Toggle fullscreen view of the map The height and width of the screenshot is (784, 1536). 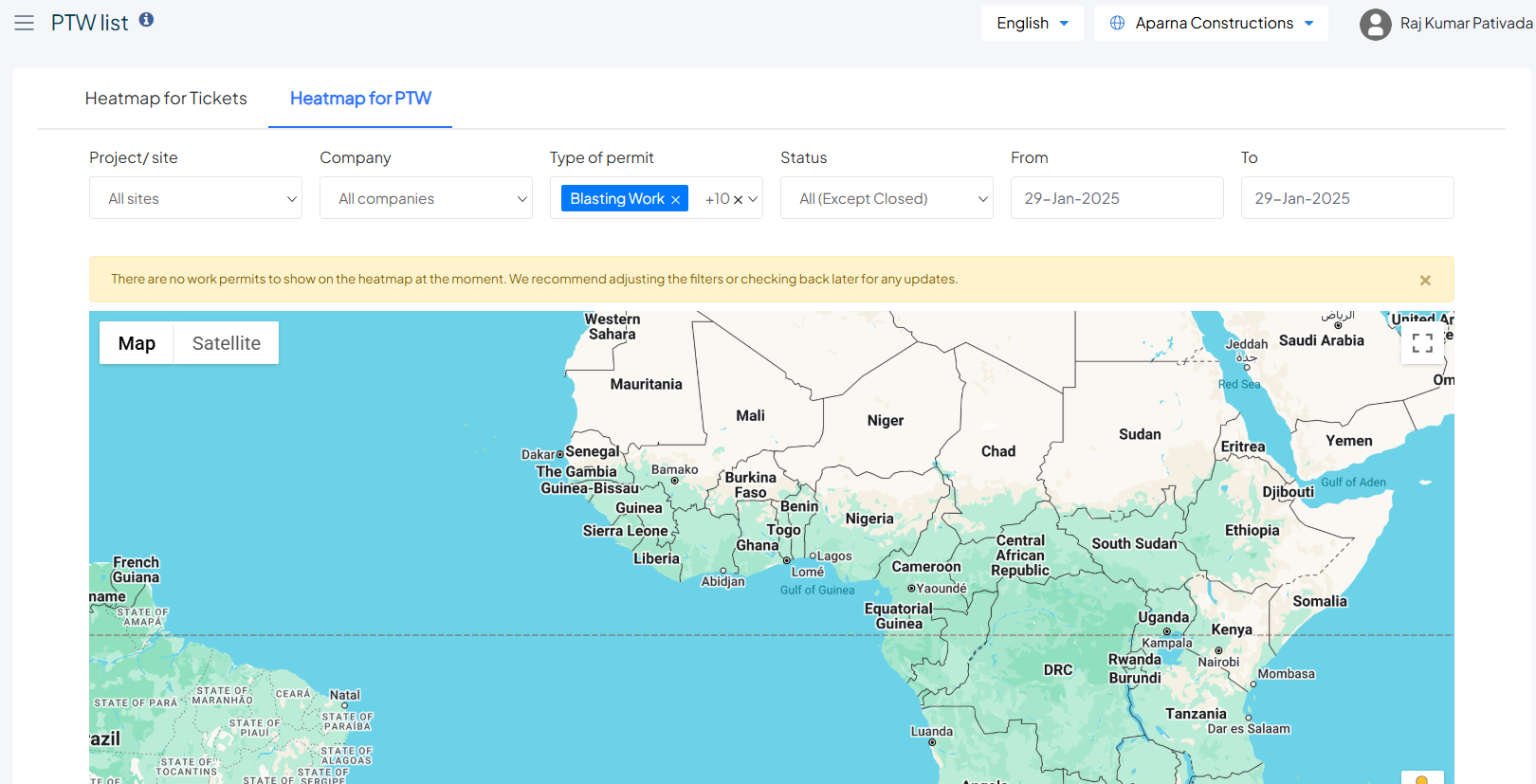pyautogui.click(x=1422, y=343)
